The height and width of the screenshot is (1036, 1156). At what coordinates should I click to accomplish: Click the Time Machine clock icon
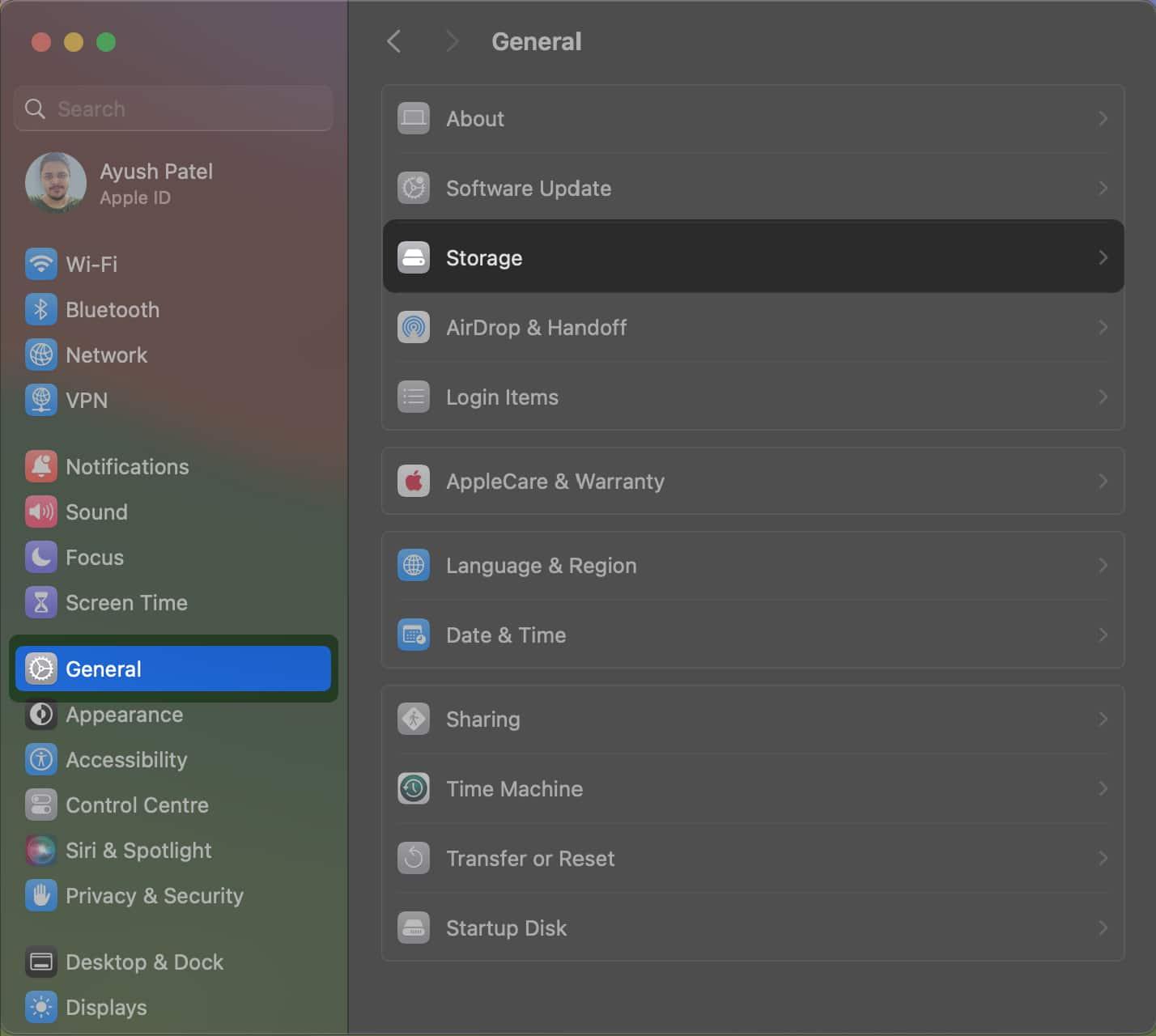click(414, 788)
